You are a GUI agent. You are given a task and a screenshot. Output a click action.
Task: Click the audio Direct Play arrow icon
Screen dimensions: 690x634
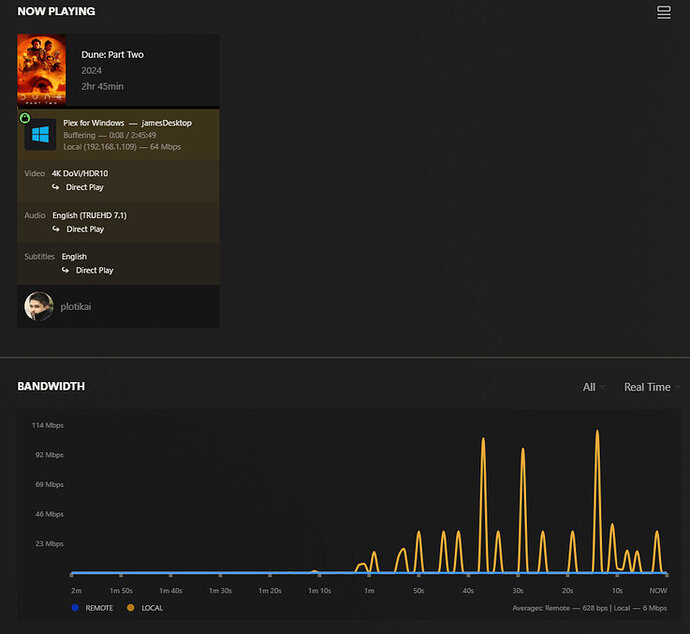click(56, 229)
